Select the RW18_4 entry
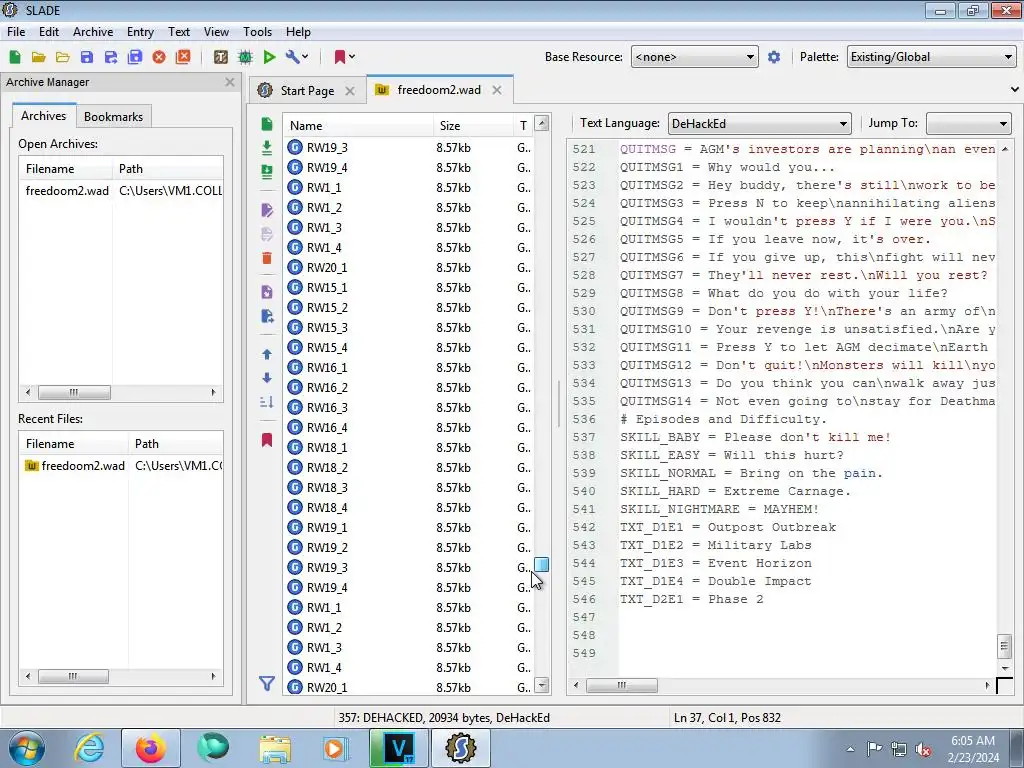Screen dimensions: 1024x768 [409, 507]
